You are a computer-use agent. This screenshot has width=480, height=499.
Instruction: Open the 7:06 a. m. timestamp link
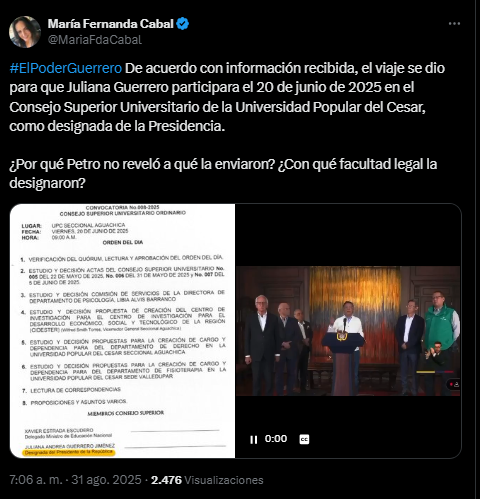(x=36, y=480)
